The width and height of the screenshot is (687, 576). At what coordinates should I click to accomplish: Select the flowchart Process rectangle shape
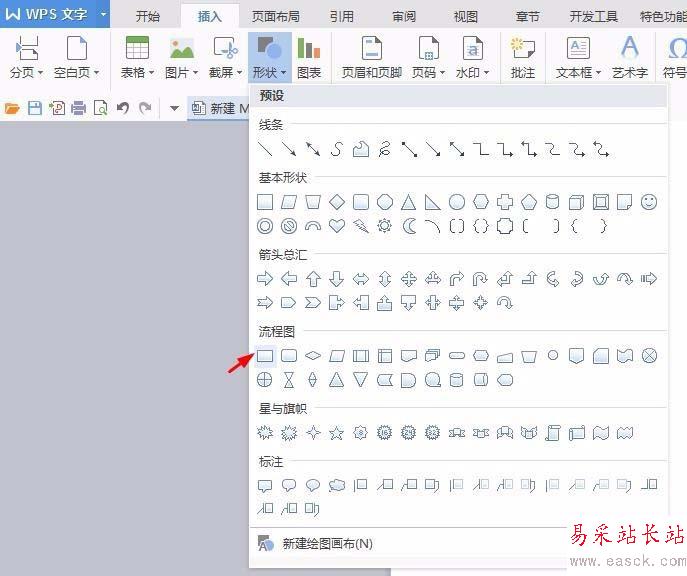pos(265,356)
